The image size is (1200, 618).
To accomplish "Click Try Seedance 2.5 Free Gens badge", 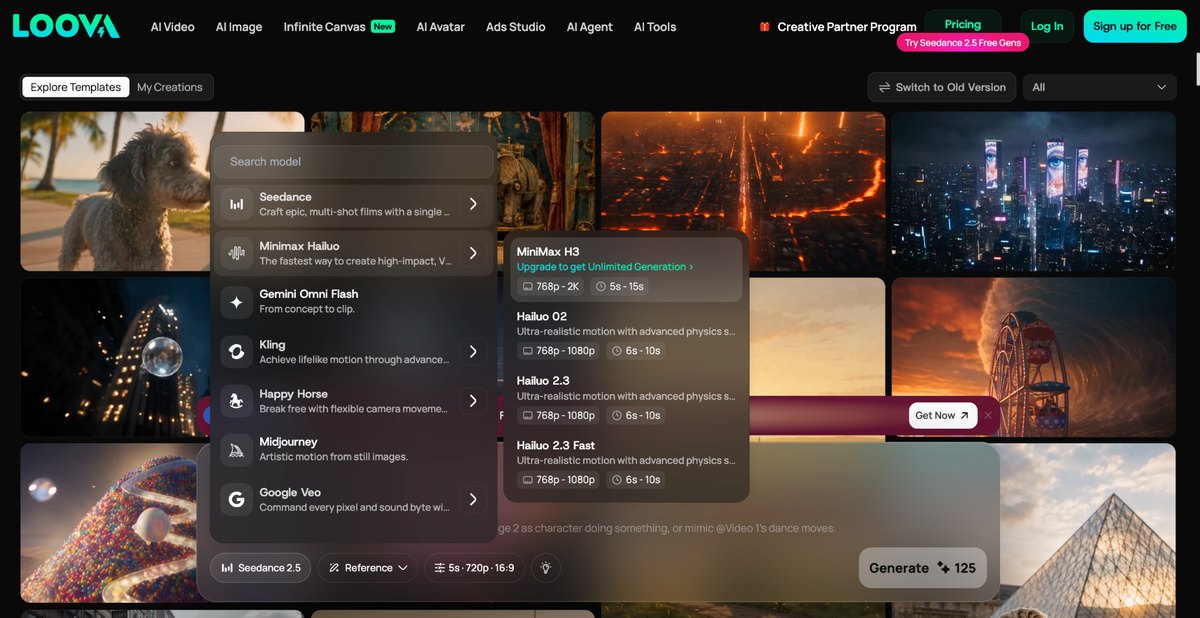I will click(963, 43).
